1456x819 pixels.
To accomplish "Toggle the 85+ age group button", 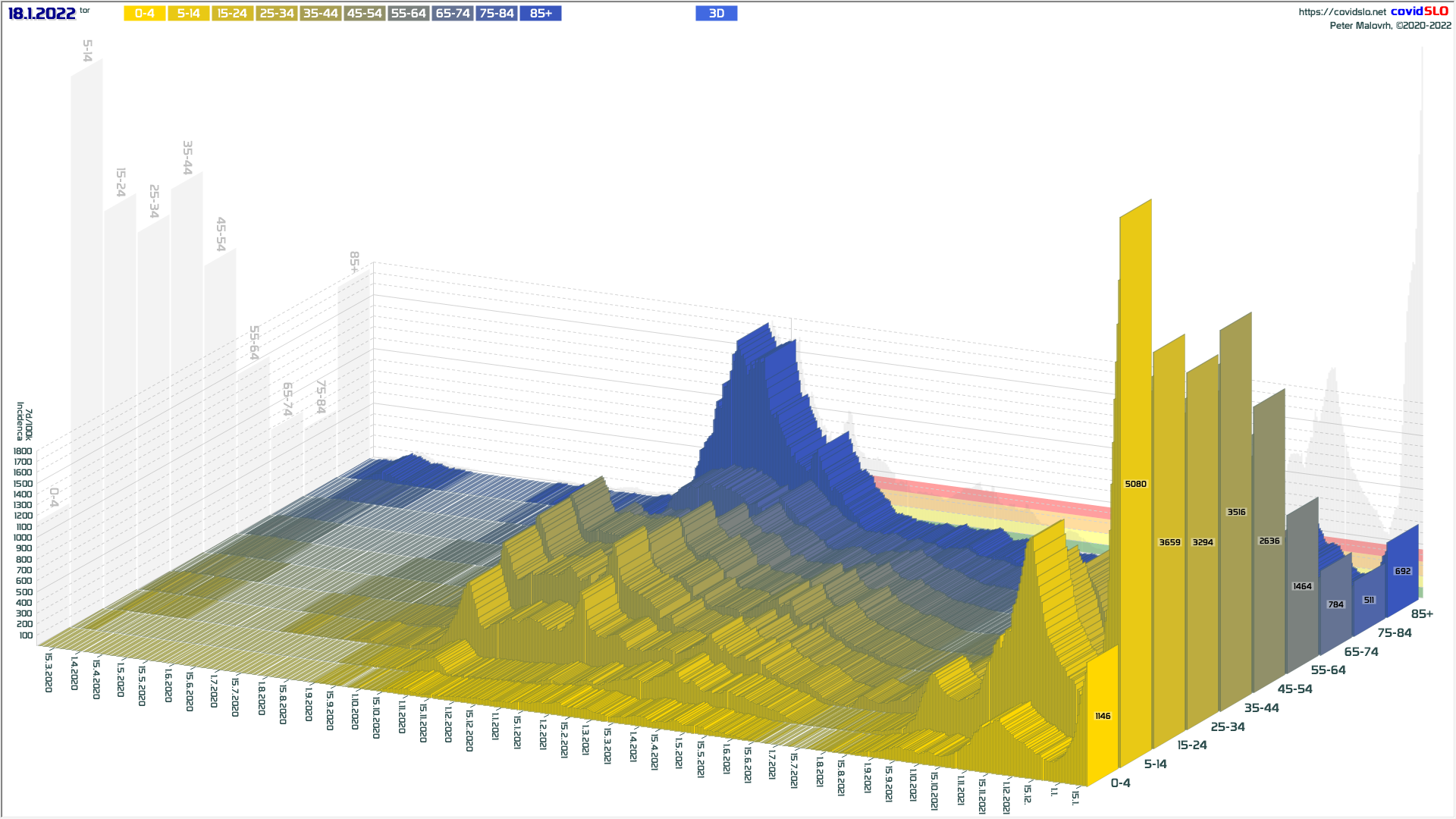I will point(541,14).
